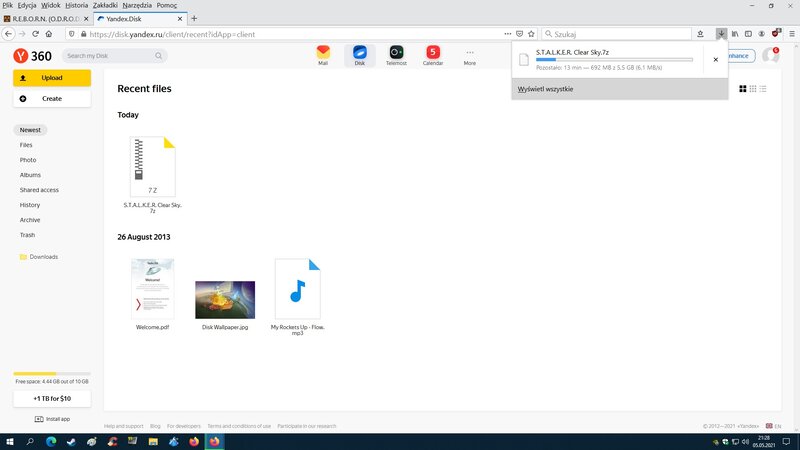Open Terms and conditions of use link
The image size is (800, 450).
click(239, 426)
